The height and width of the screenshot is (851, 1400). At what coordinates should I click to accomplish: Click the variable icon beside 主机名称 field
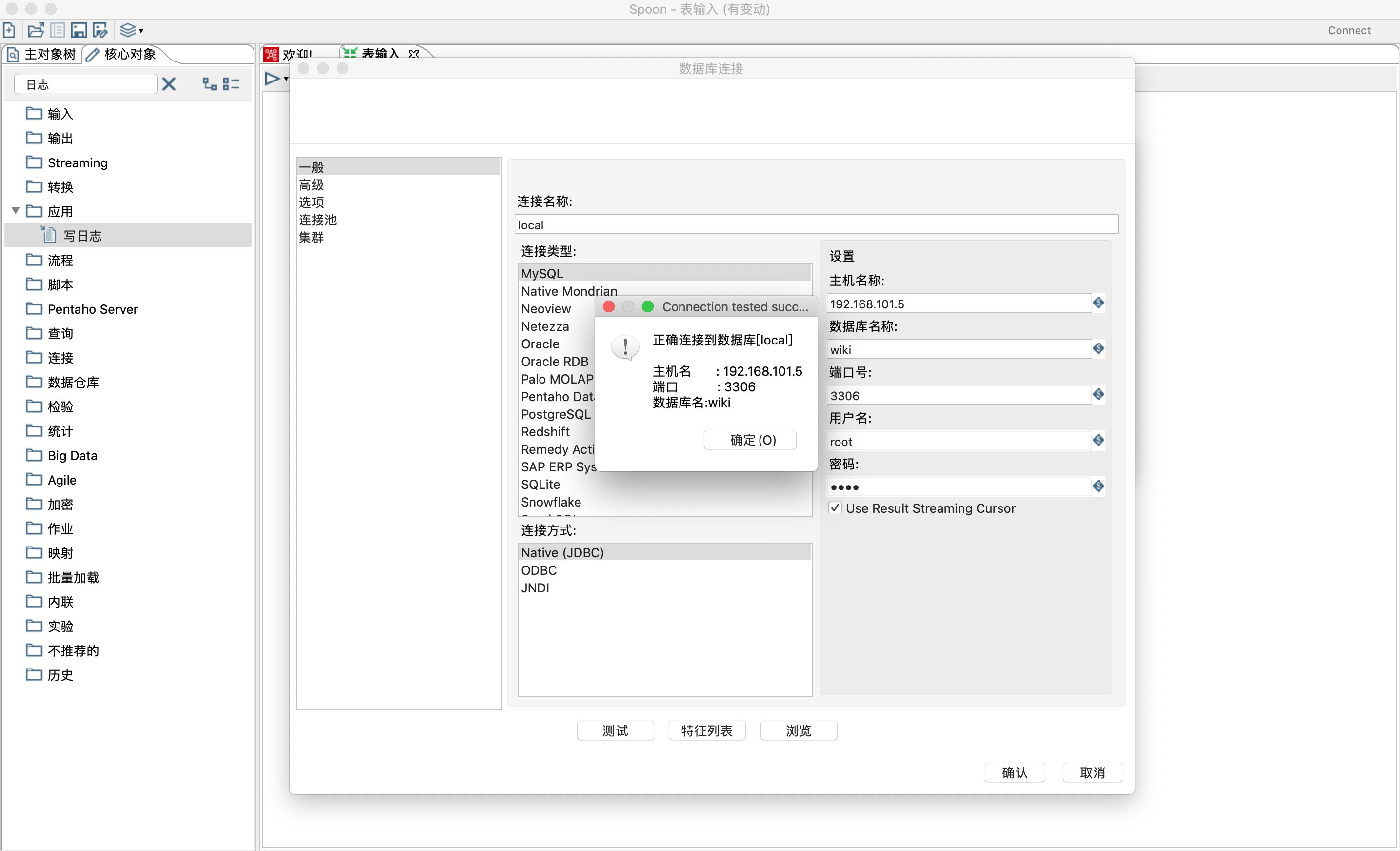point(1099,303)
